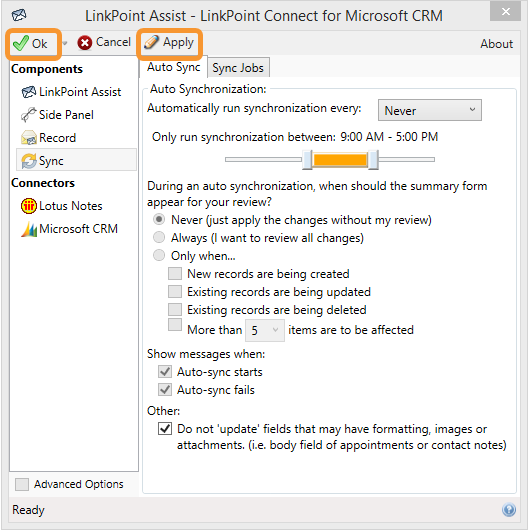The width and height of the screenshot is (529, 531).
Task: Switch to the Sync Jobs tab
Action: (x=238, y=68)
